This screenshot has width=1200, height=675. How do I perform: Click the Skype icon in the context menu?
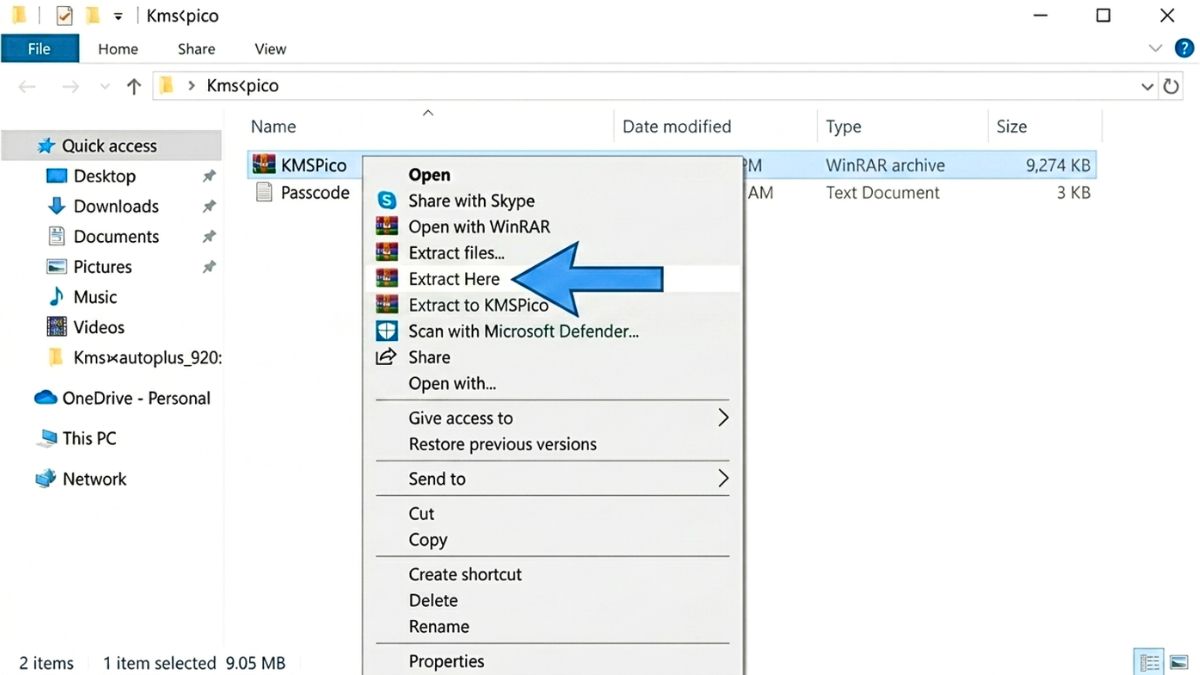[x=386, y=200]
